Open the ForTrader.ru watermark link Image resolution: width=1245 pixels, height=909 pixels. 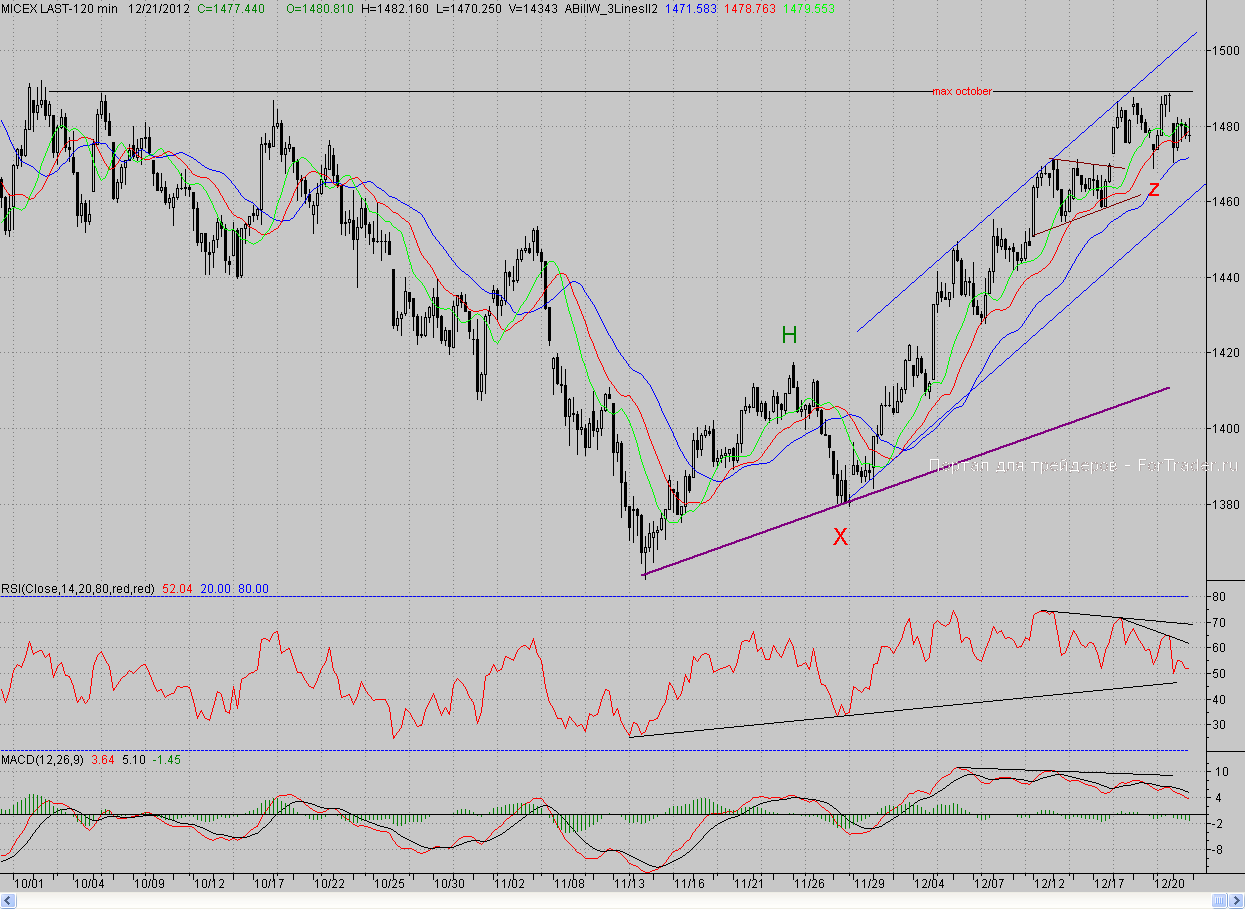[1083, 465]
